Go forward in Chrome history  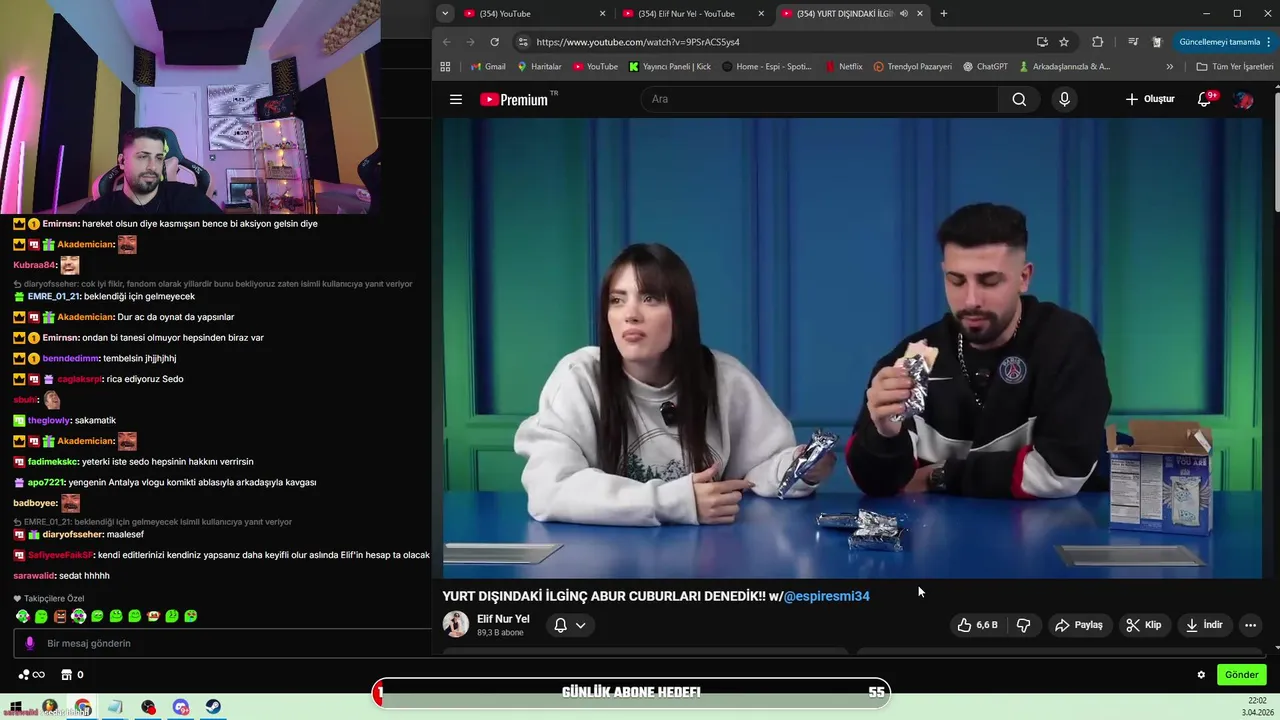(x=470, y=42)
